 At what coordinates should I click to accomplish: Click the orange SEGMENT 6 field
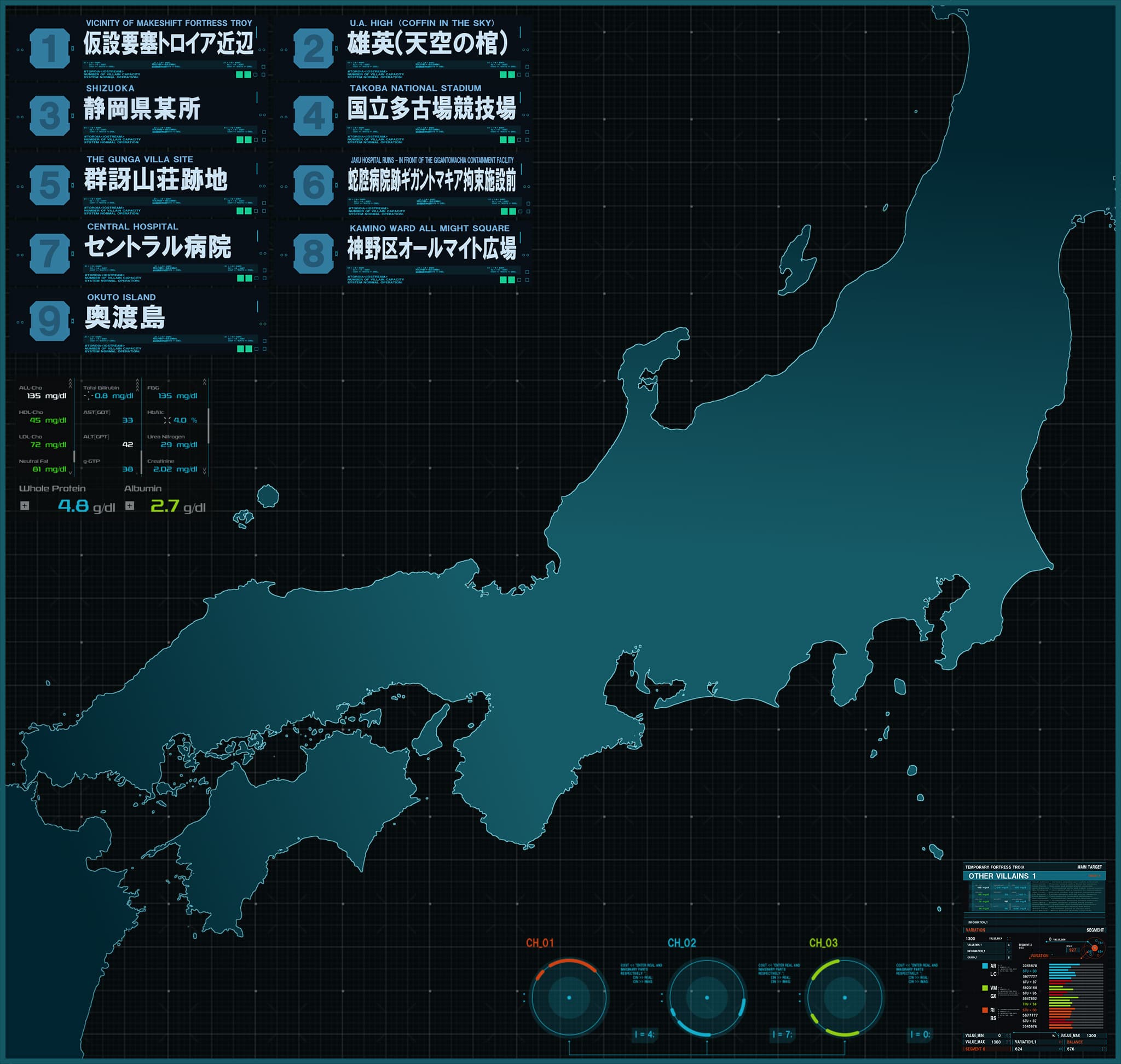pyautogui.click(x=987, y=1049)
